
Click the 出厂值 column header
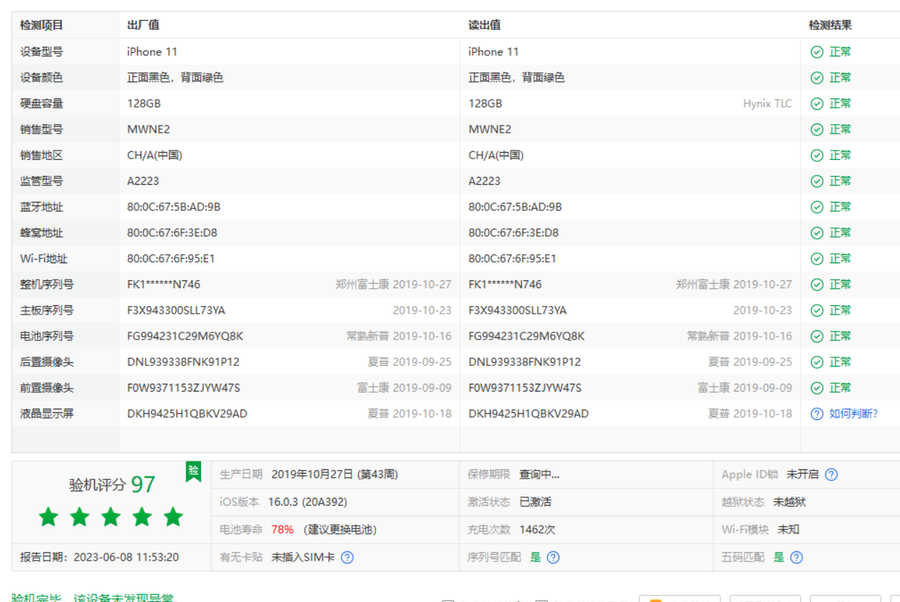point(143,25)
